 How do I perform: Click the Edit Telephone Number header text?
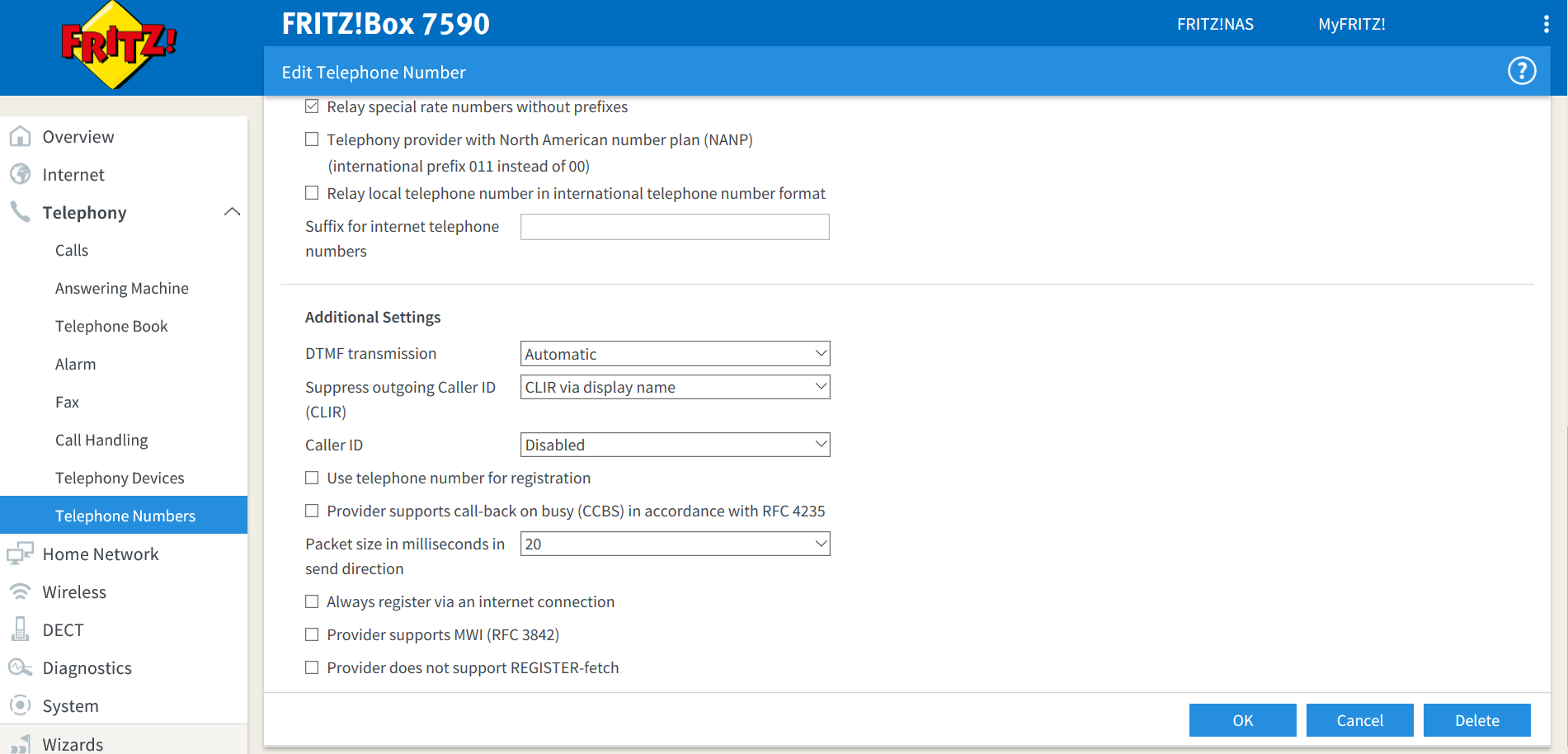(374, 72)
